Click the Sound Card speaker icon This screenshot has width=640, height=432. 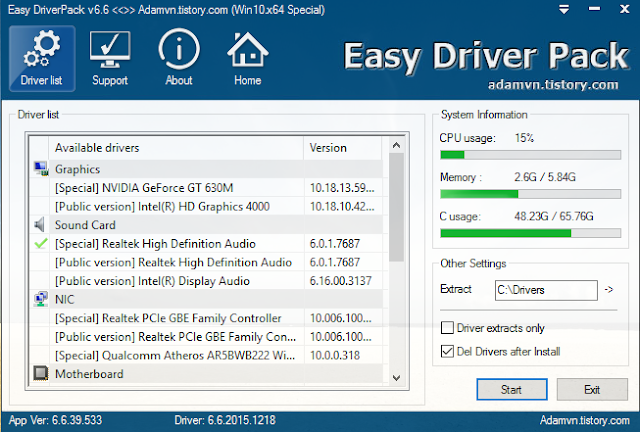[40, 225]
